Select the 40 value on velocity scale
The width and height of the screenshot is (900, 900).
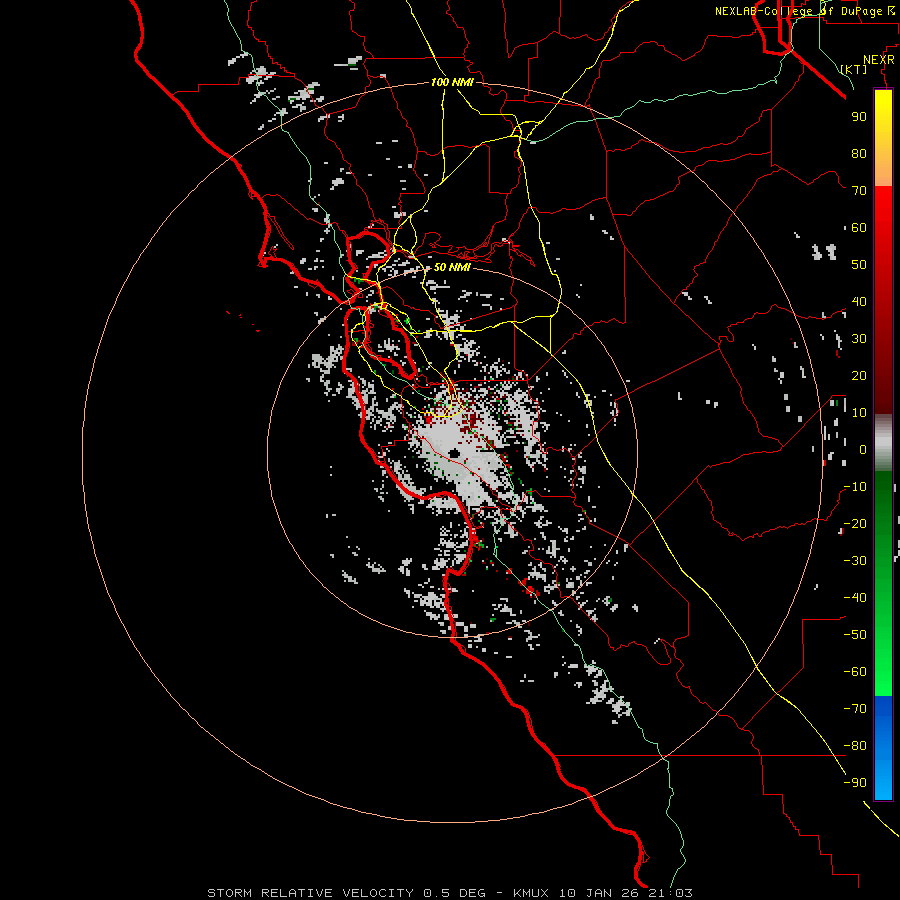[859, 302]
